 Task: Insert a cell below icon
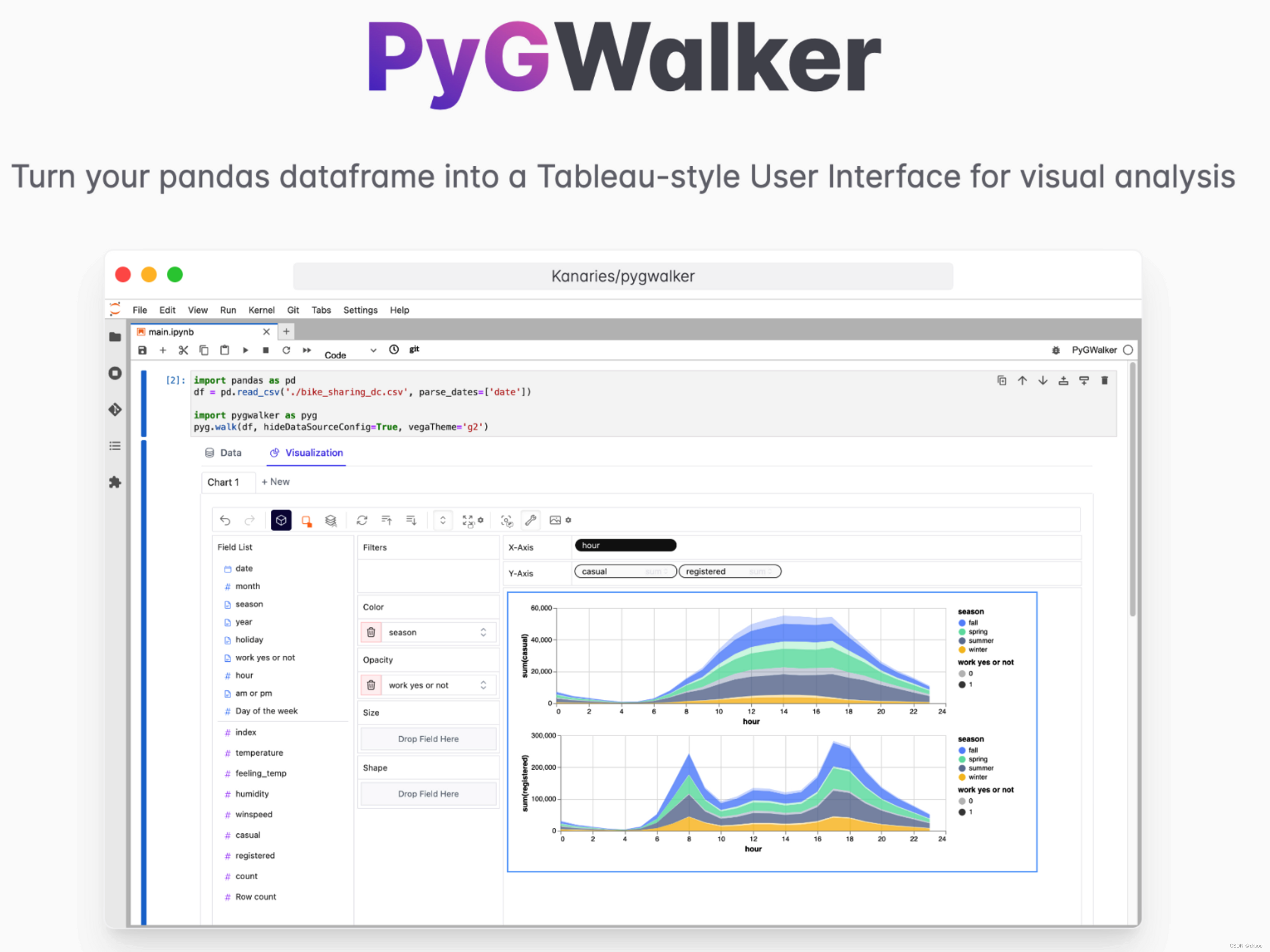pos(1084,380)
